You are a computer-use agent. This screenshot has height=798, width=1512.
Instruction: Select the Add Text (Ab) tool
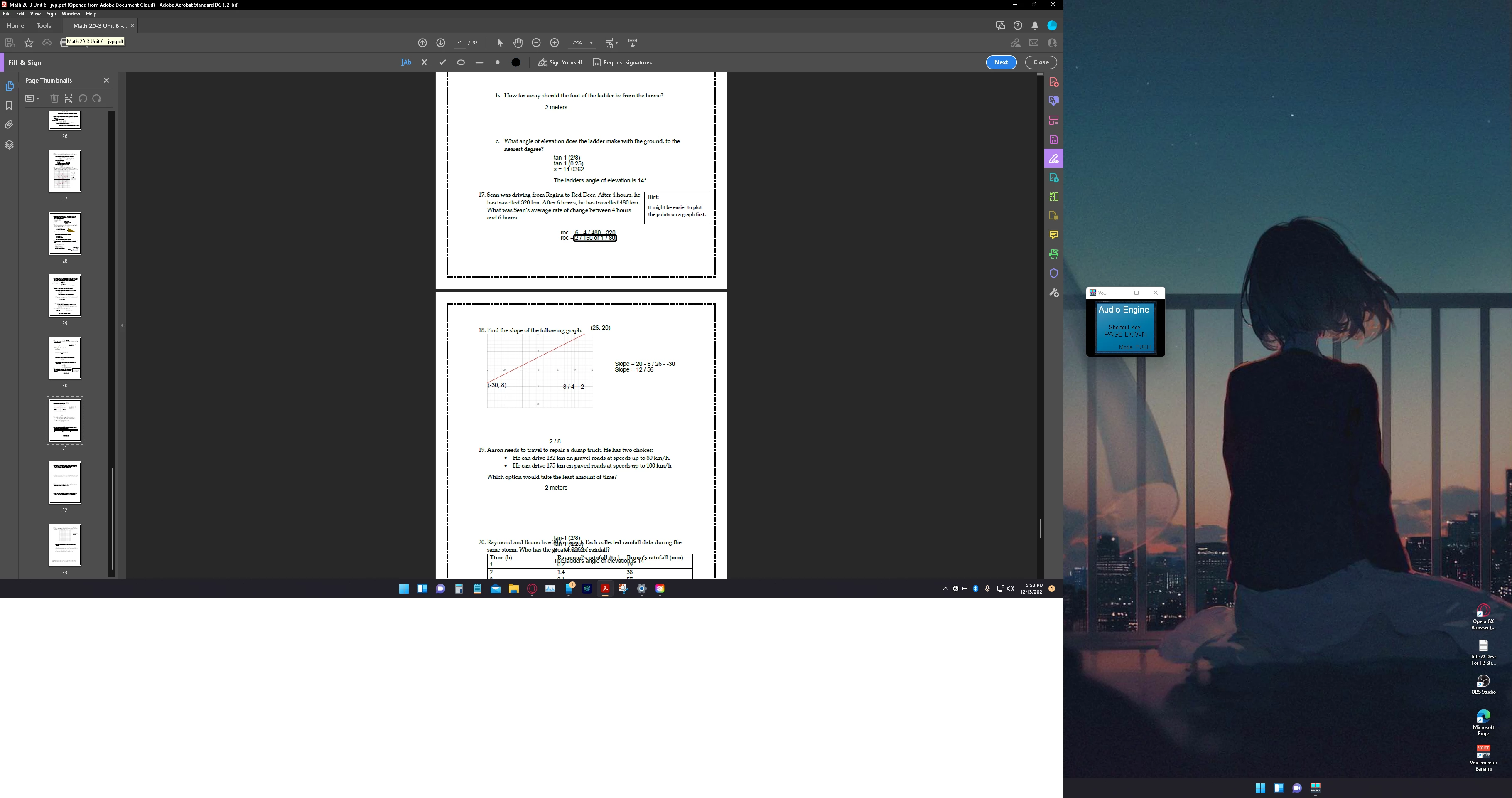pyautogui.click(x=405, y=62)
